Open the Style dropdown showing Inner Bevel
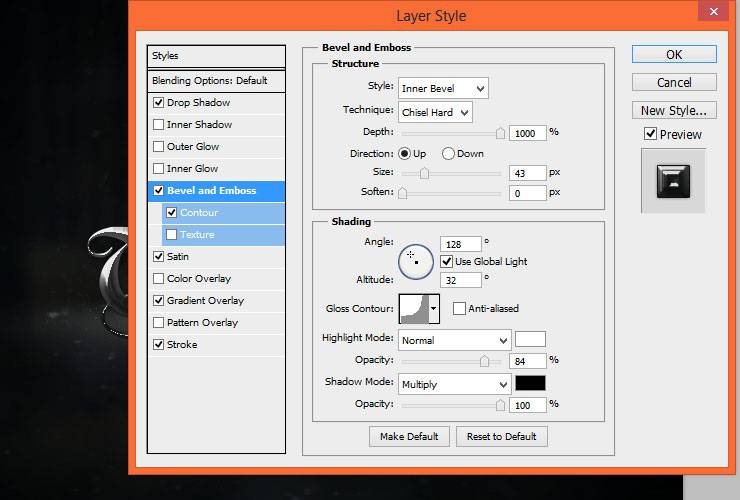Viewport: 740px width, 500px height. [443, 88]
